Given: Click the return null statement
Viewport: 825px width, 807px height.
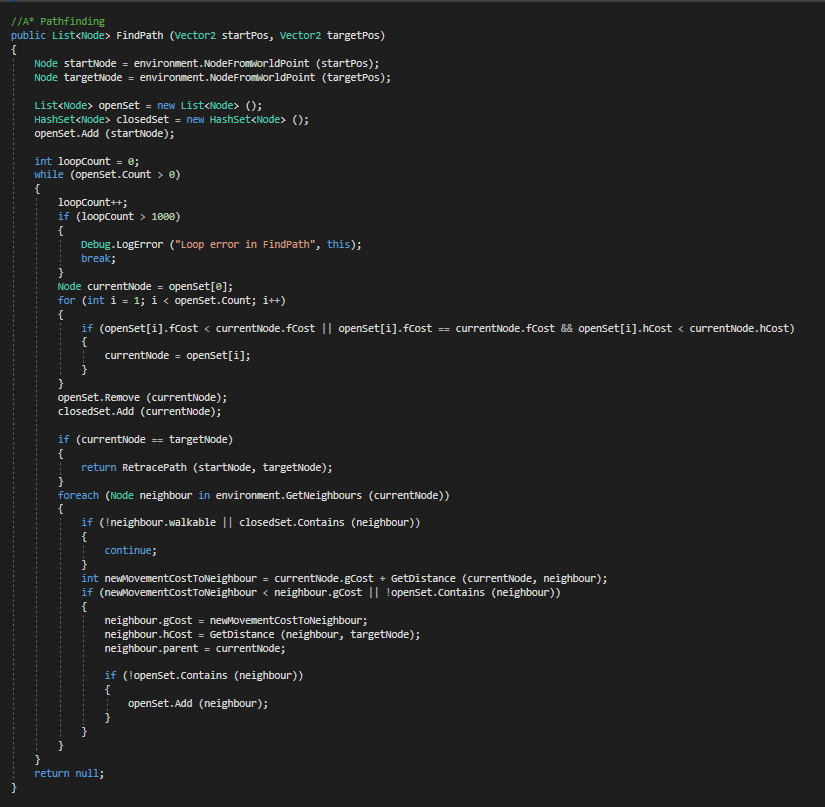Looking at the screenshot, I should [68, 773].
